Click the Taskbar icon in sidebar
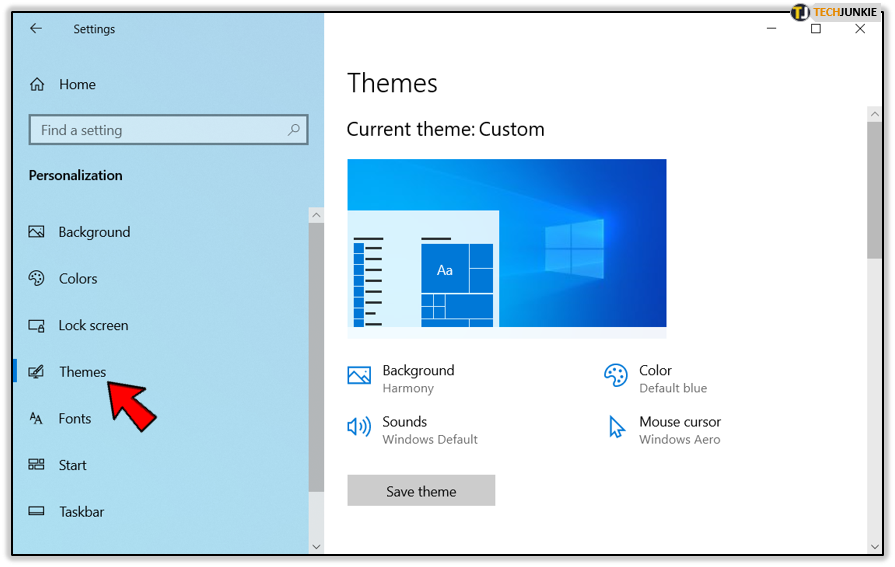 point(37,511)
